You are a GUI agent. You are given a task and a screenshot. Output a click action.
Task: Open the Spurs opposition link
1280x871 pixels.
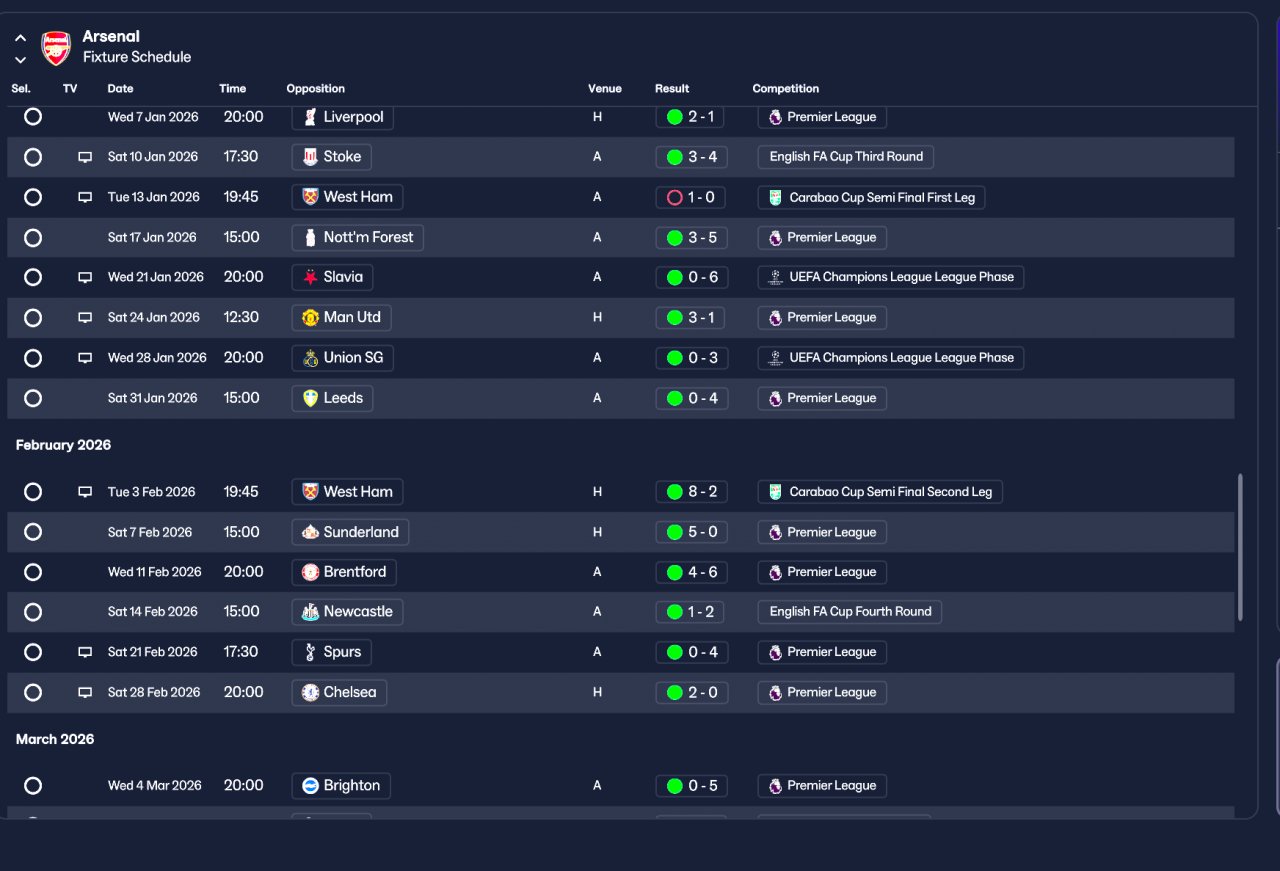click(332, 652)
